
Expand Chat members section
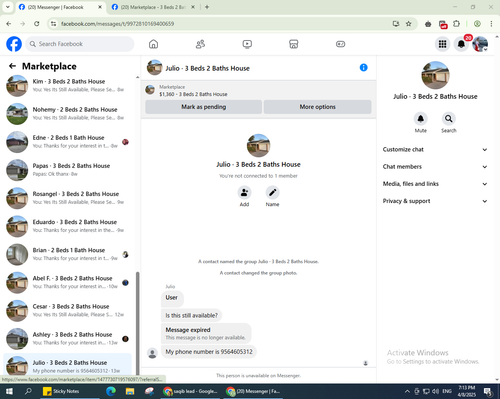click(435, 167)
